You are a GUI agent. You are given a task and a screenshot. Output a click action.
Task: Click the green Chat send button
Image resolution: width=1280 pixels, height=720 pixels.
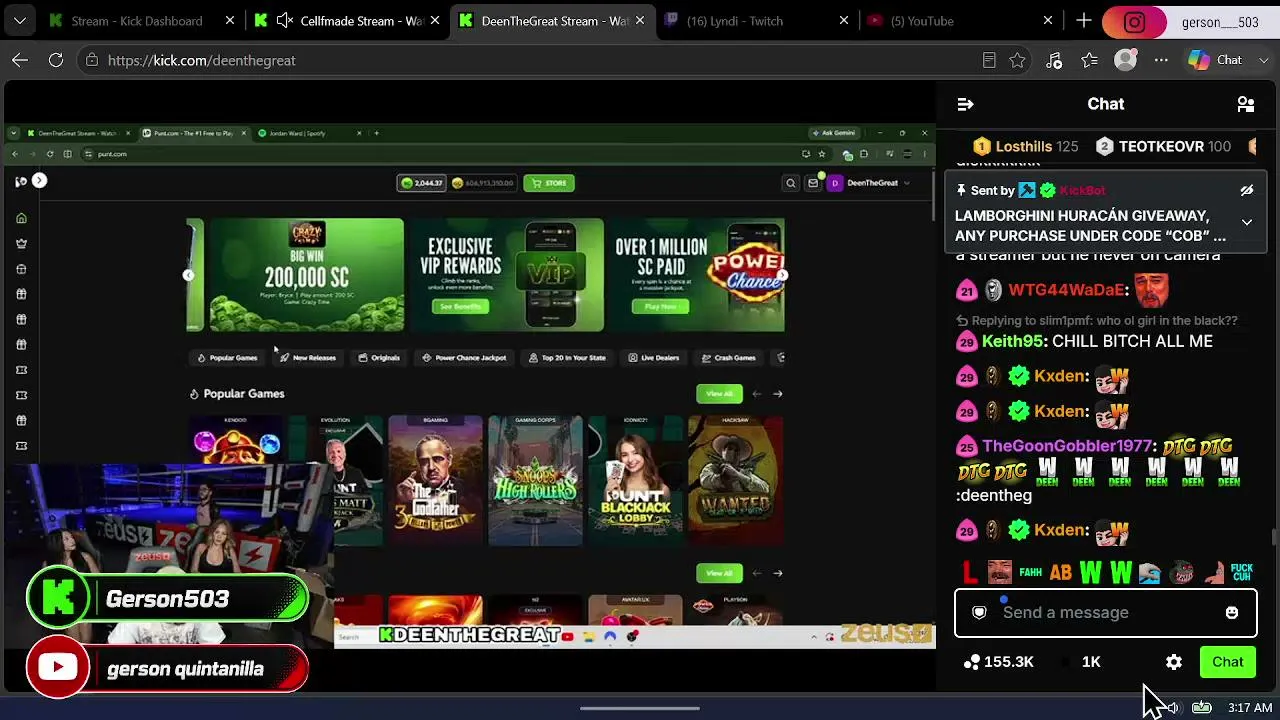[1228, 662]
